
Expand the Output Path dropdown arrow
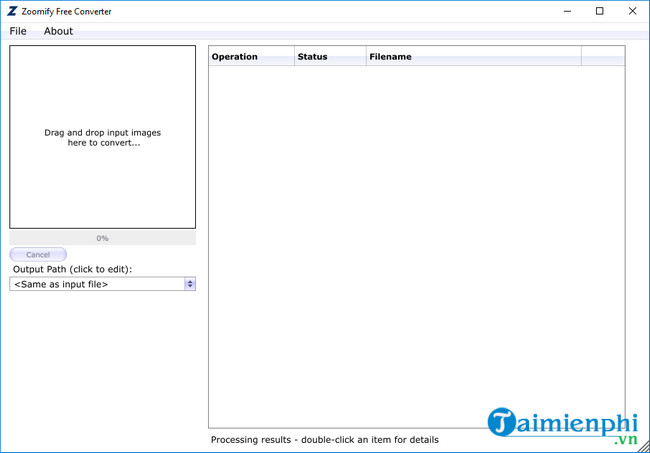coord(190,284)
